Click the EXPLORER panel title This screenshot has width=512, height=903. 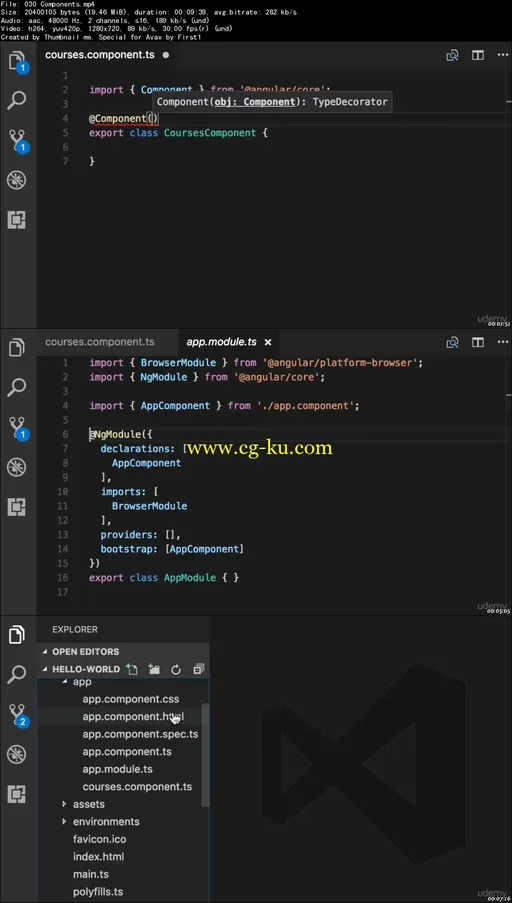coord(75,629)
